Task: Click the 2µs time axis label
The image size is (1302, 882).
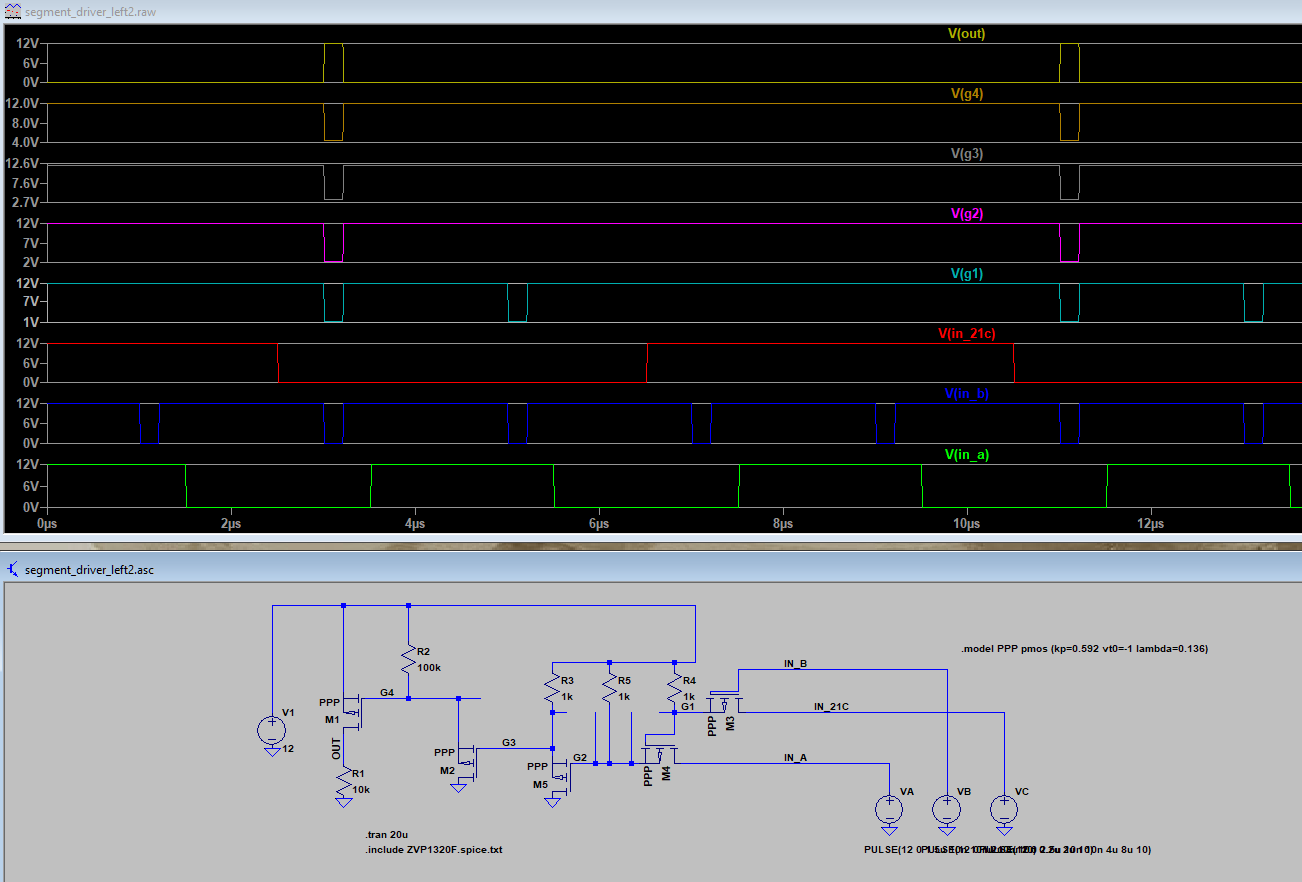Action: click(x=231, y=523)
